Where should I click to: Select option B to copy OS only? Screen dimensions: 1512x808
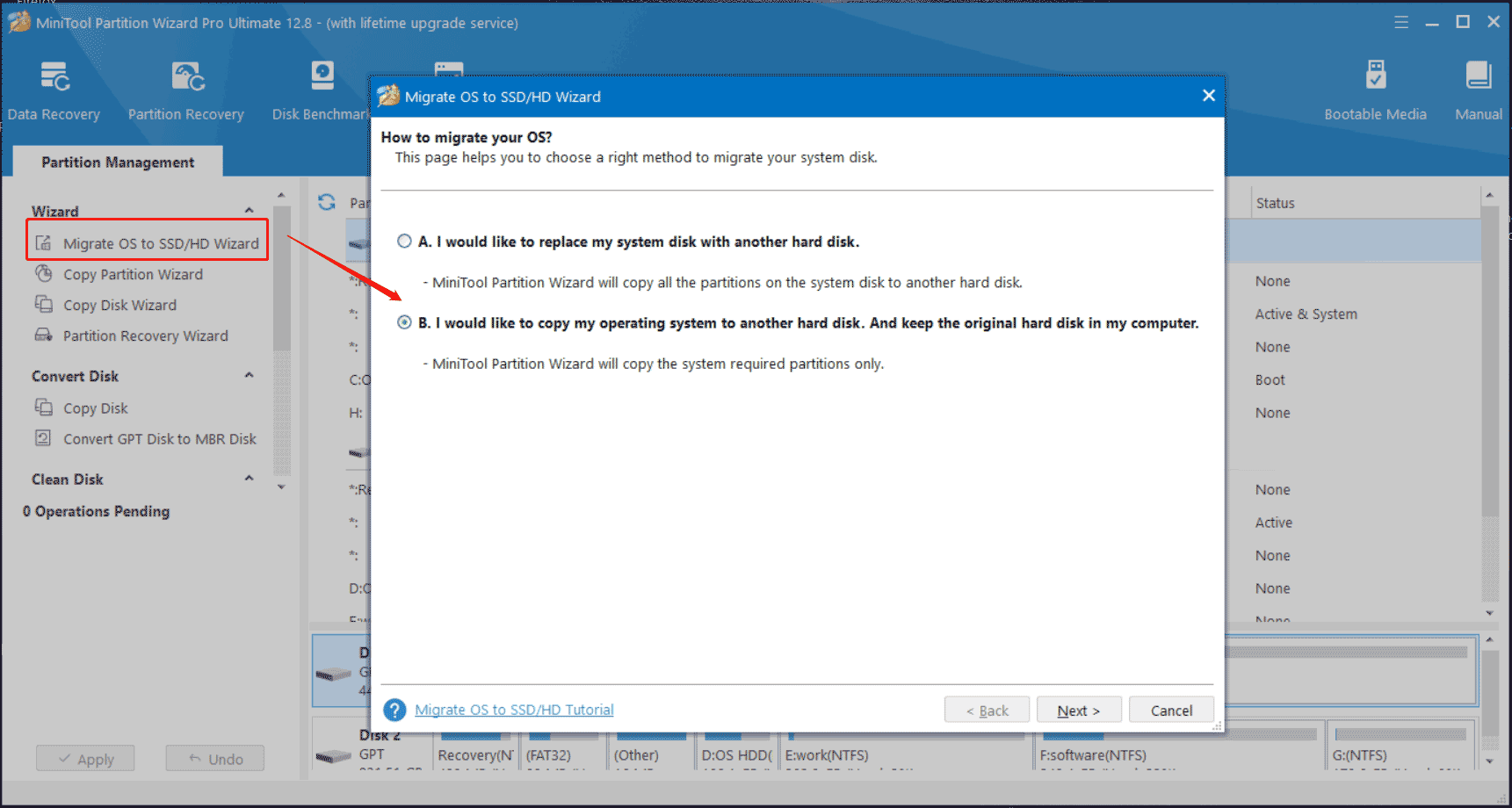click(404, 322)
